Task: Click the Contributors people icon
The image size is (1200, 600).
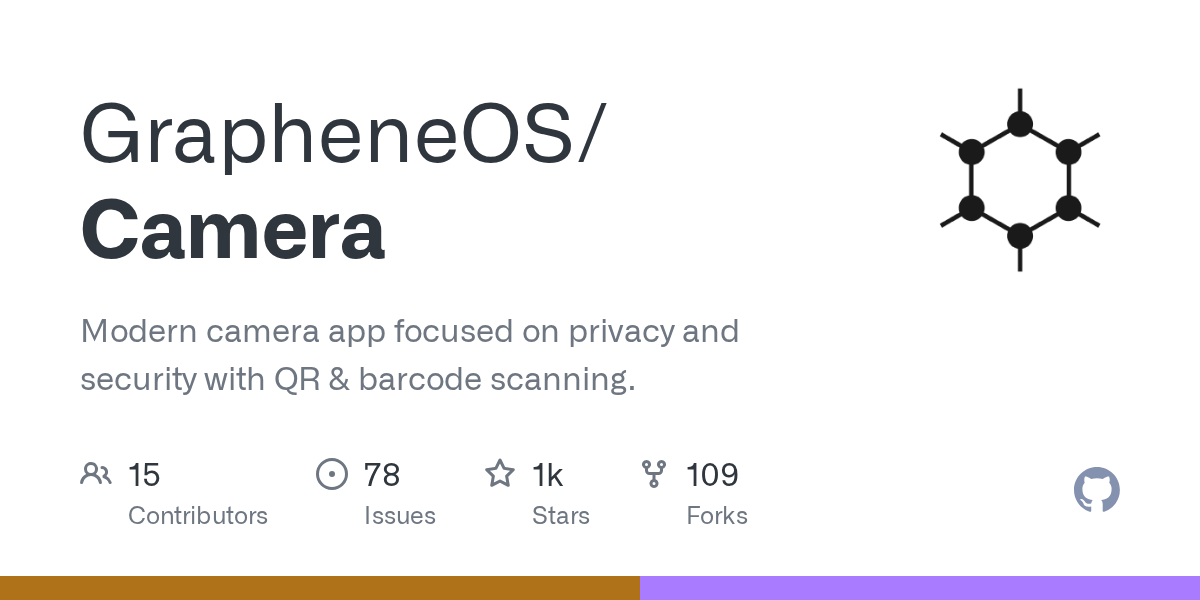Action: coord(96,474)
